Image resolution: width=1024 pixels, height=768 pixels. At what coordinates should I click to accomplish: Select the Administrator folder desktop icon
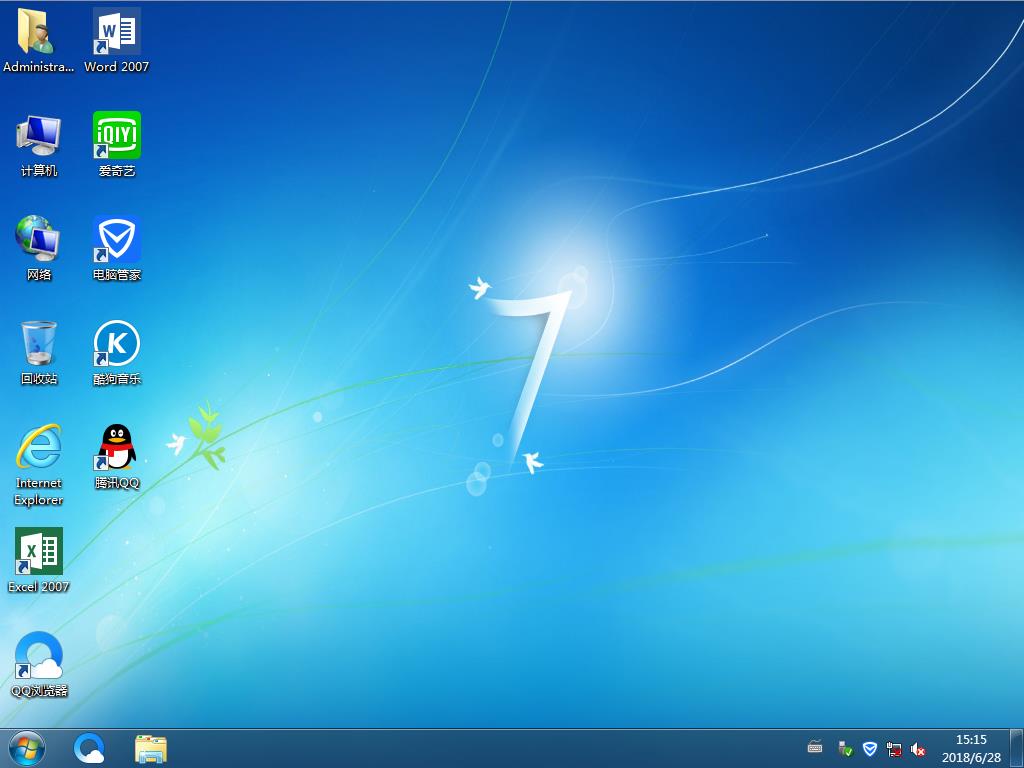[x=38, y=31]
